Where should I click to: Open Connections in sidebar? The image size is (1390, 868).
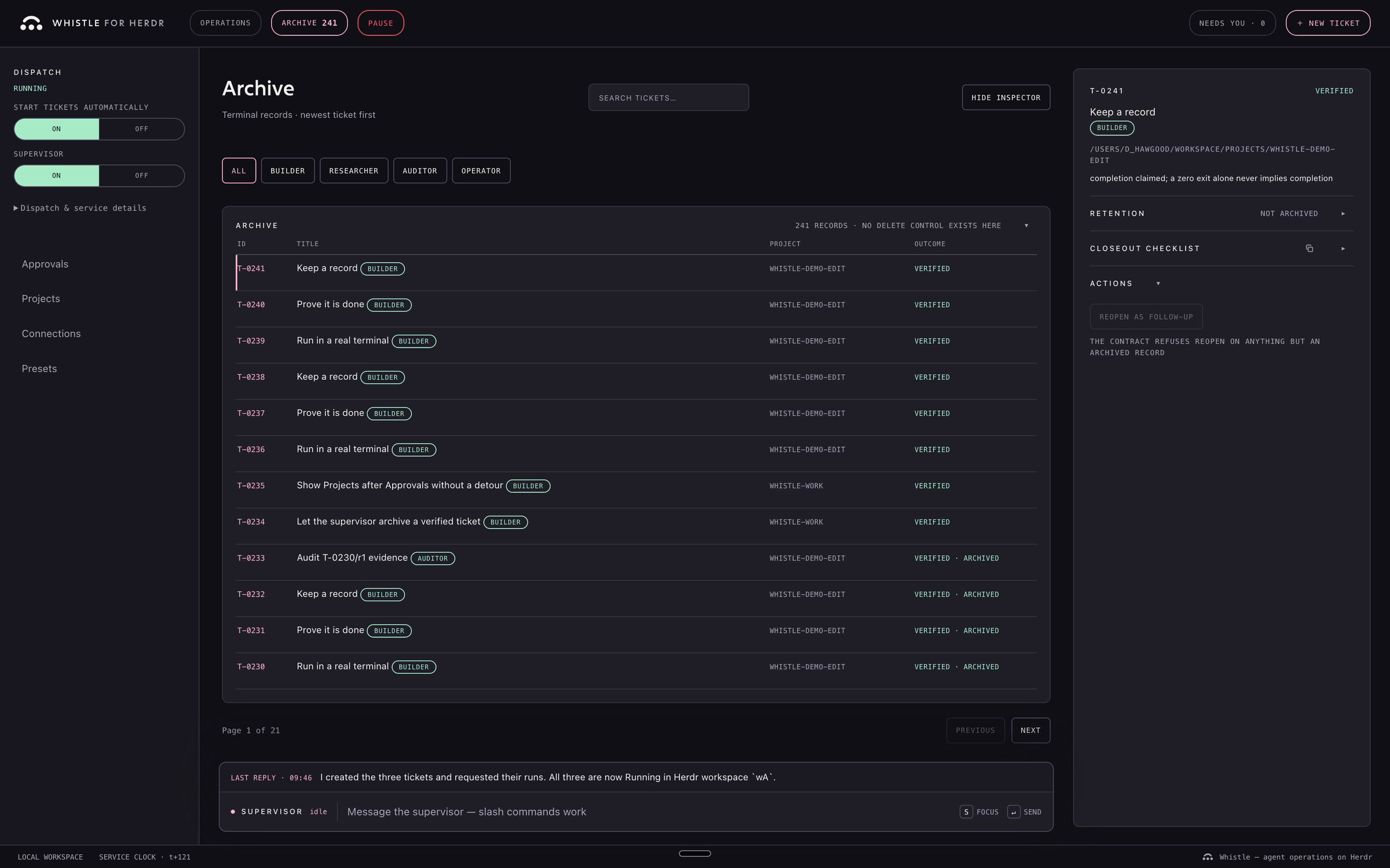(51, 334)
